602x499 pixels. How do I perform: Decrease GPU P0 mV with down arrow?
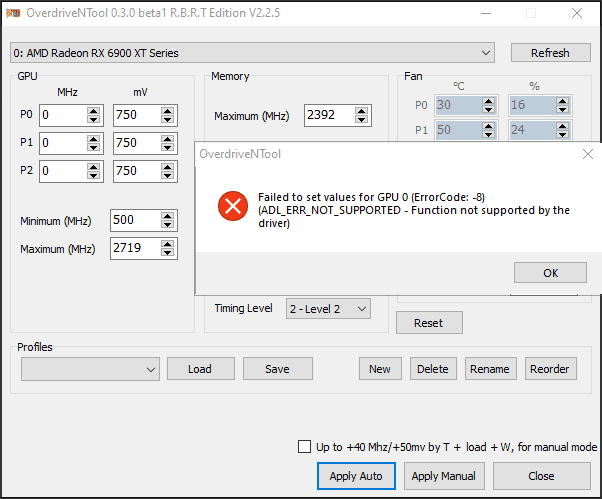pyautogui.click(x=167, y=119)
